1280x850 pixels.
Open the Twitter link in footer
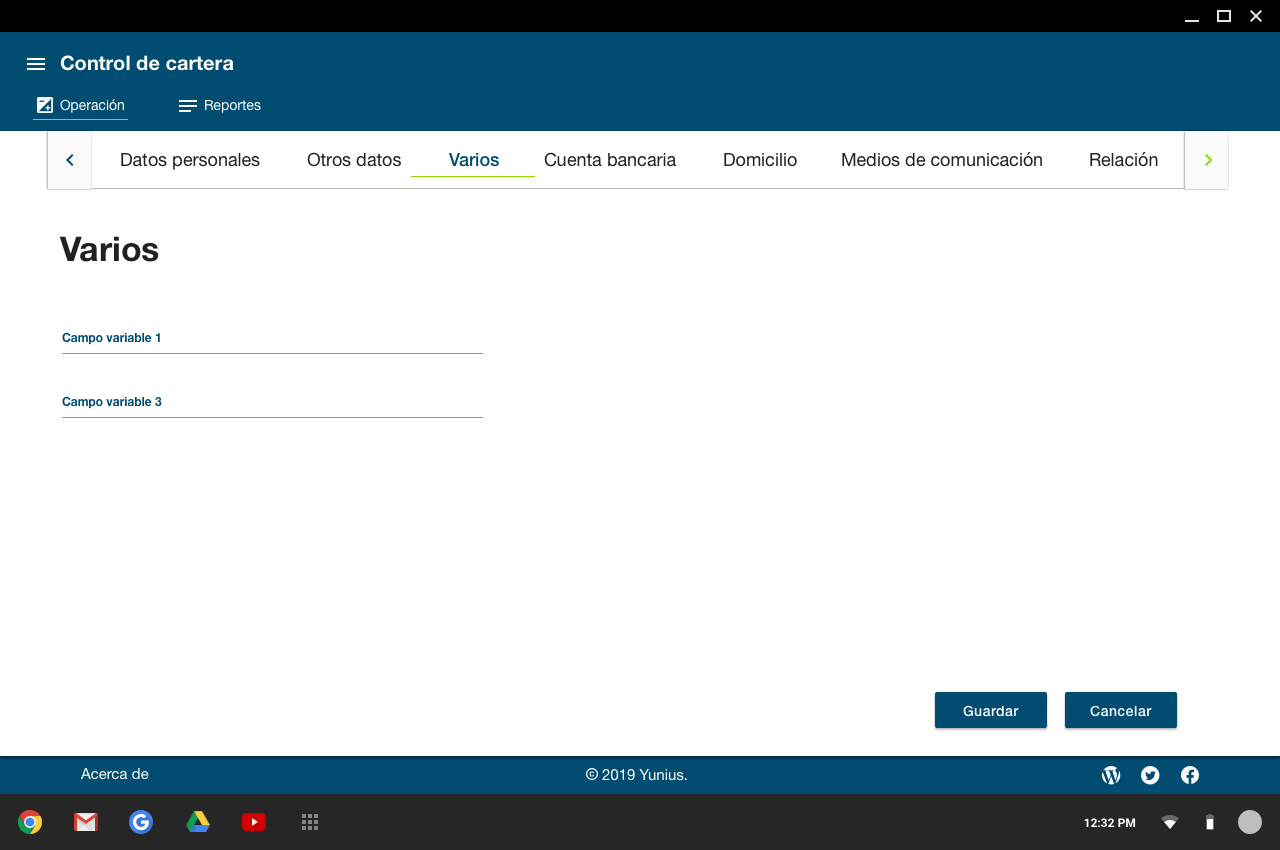tap(1150, 775)
